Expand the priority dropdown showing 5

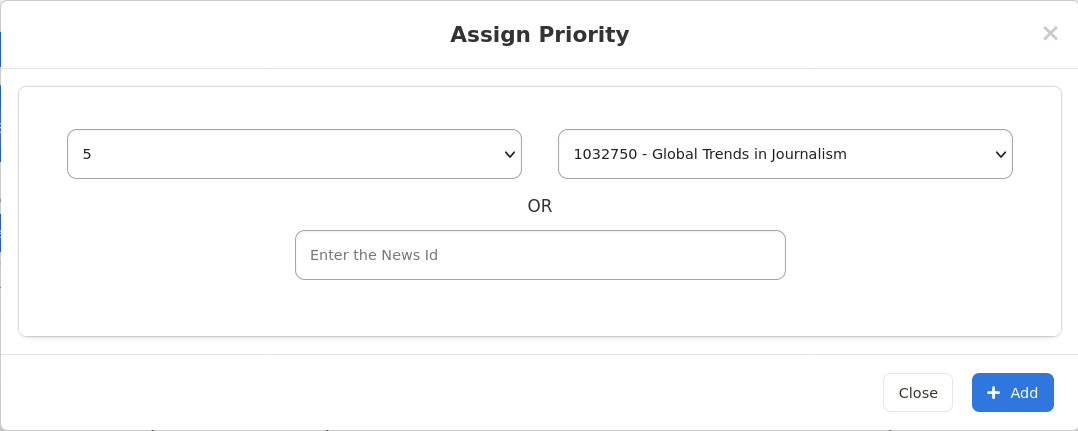click(x=294, y=154)
